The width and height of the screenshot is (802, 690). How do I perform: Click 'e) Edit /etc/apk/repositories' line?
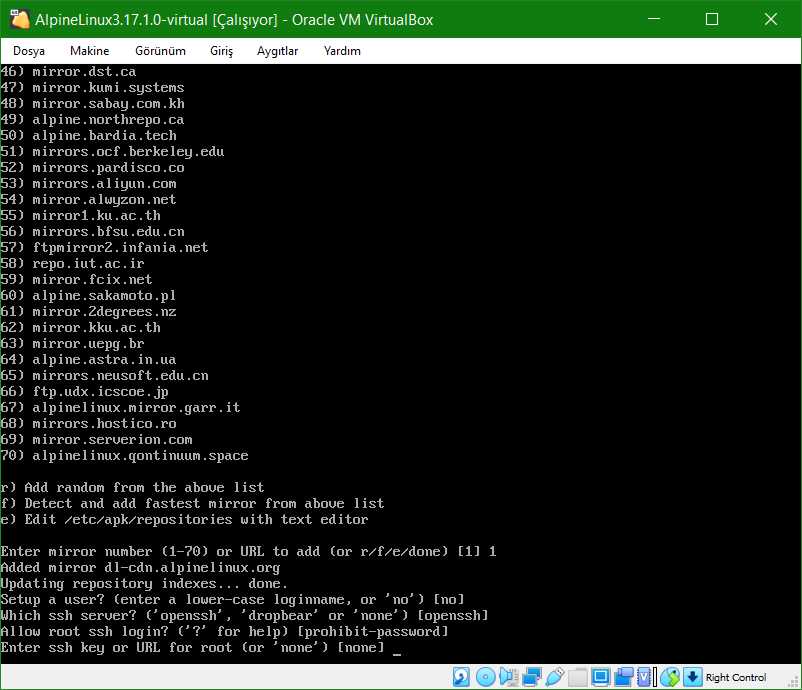point(184,519)
